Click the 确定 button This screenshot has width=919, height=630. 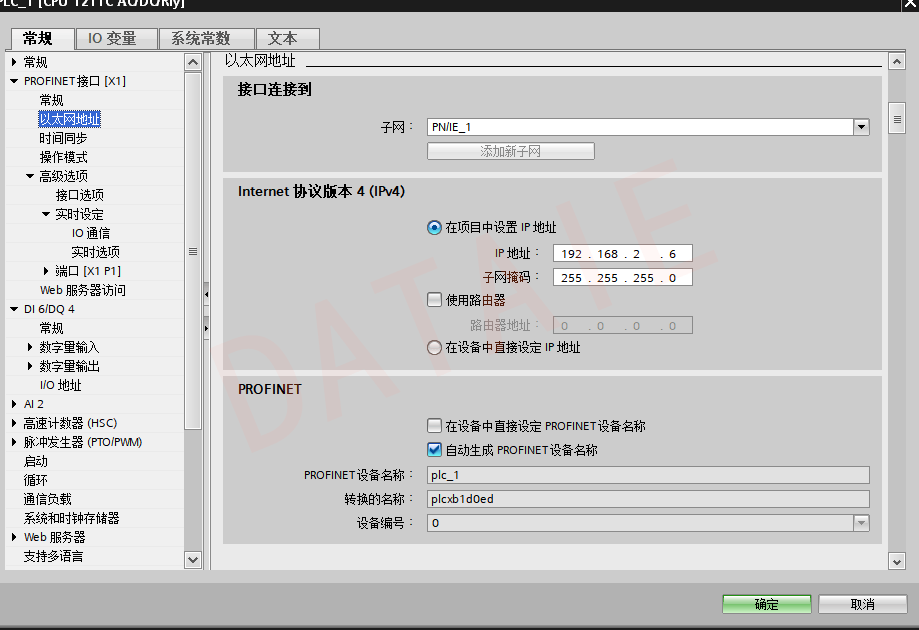[x=766, y=604]
